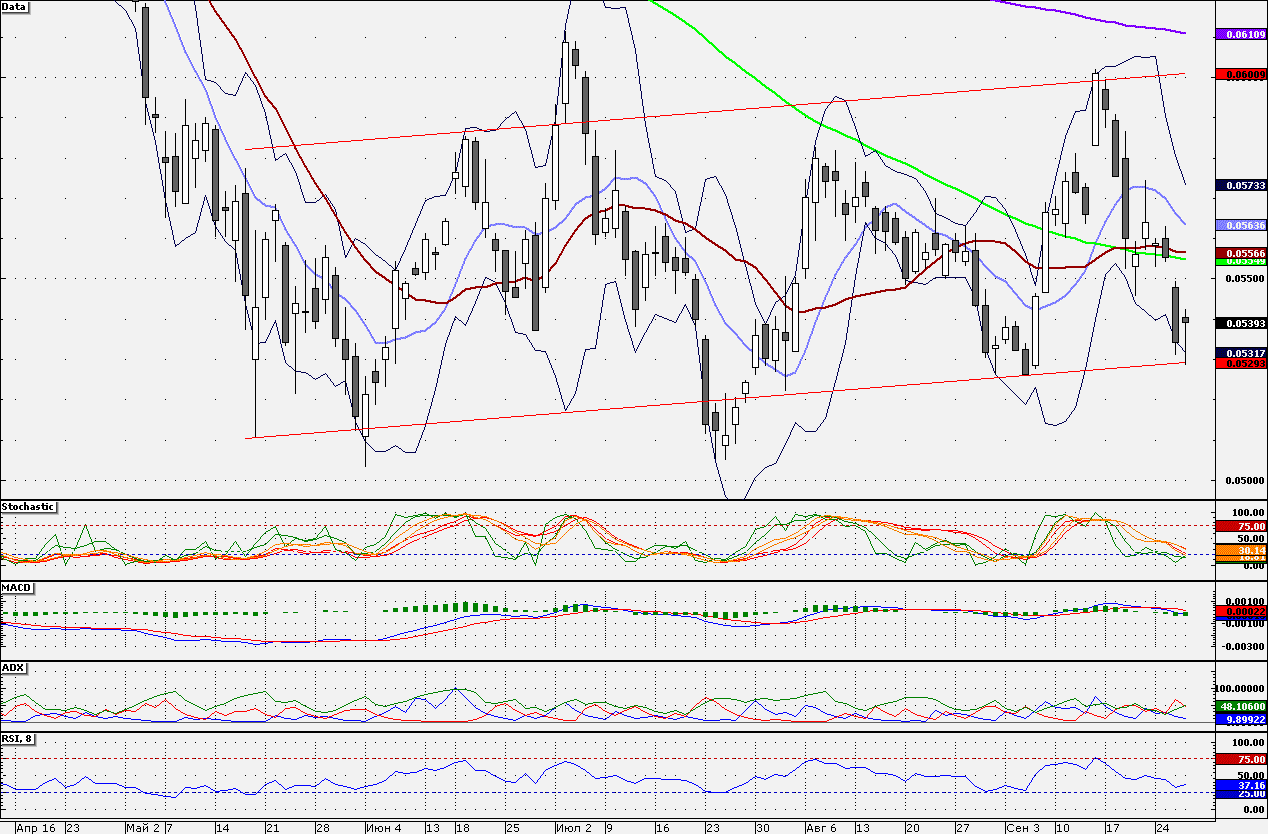Select the MACD indicator panel label
This screenshot has height=834, width=1268.
pyautogui.click(x=16, y=587)
